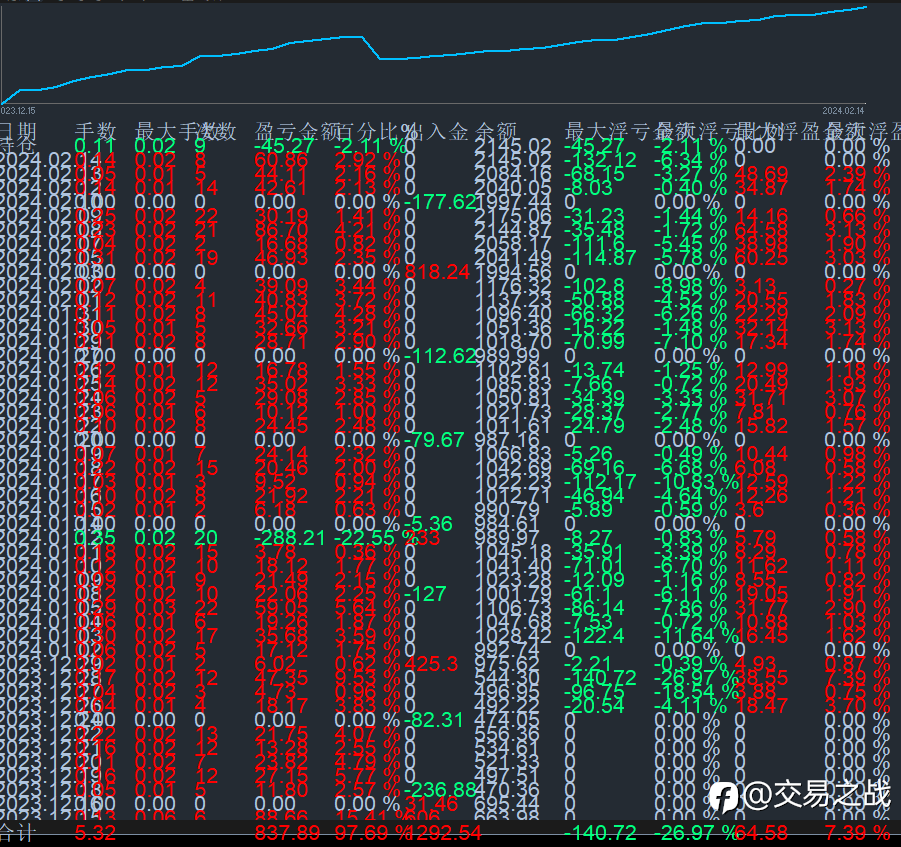901x847 pixels.
Task: Click balance cell 1045.18
Action: coord(513,552)
